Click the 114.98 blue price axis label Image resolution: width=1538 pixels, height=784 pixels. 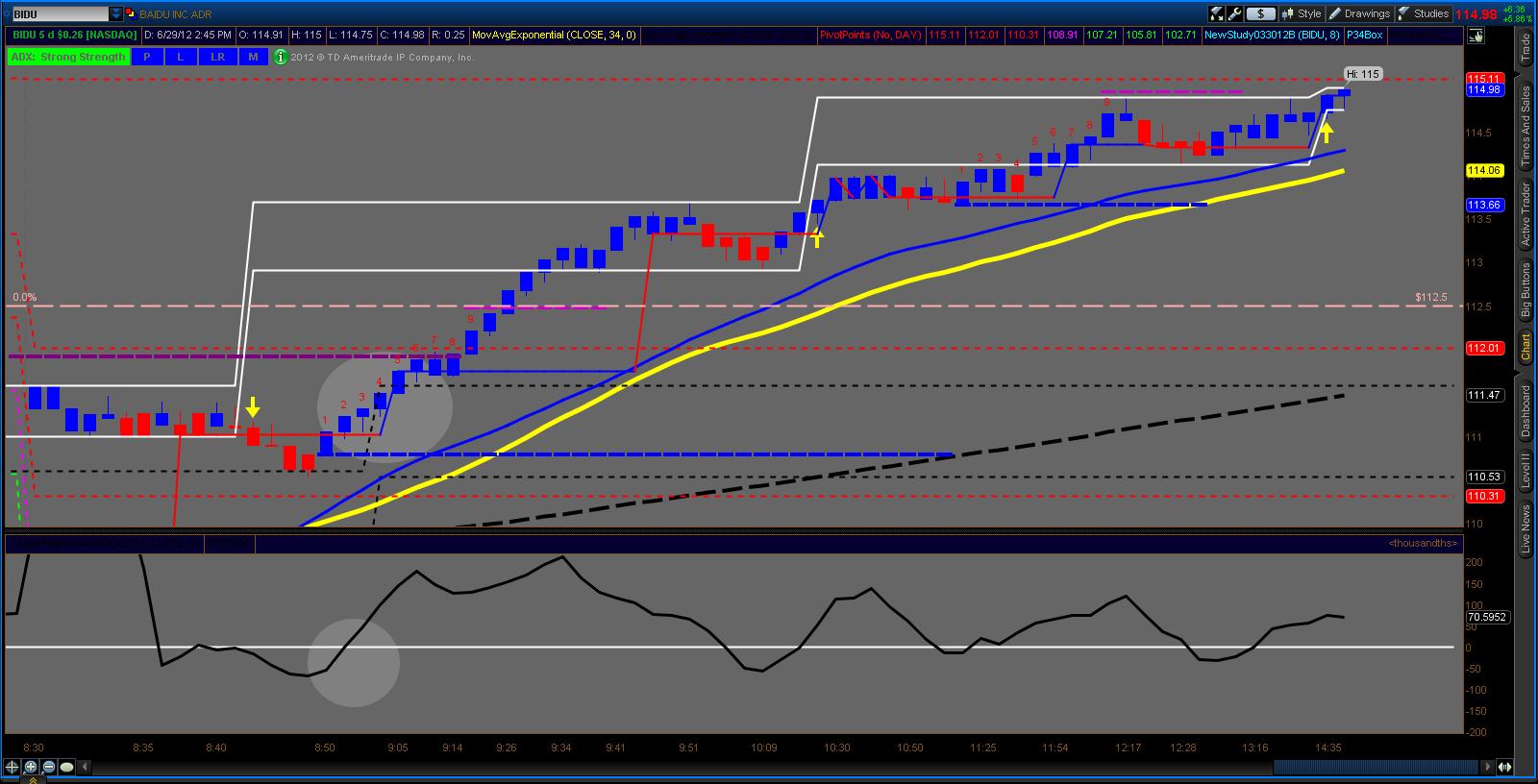(x=1484, y=89)
